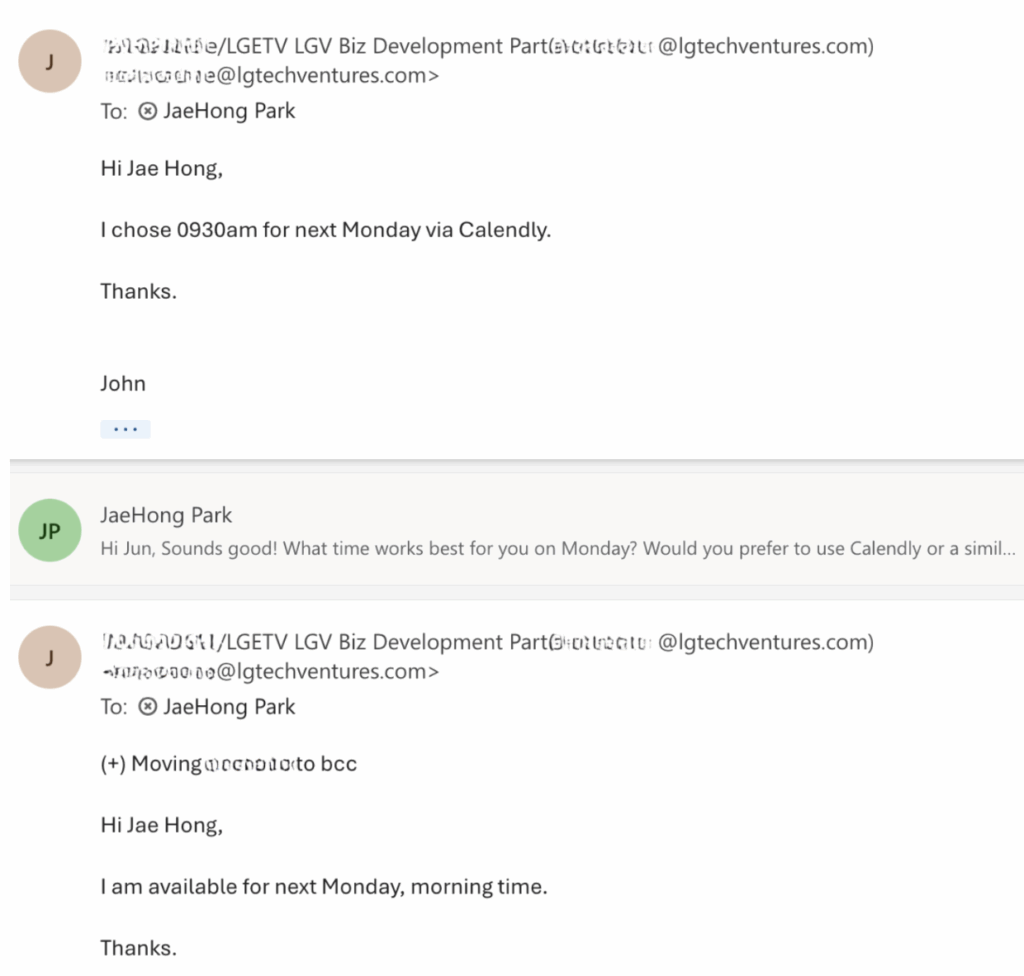Click the "Hi Jae Hong," greeting in top email
Viewport: 1024px width, 976px height.
point(161,168)
